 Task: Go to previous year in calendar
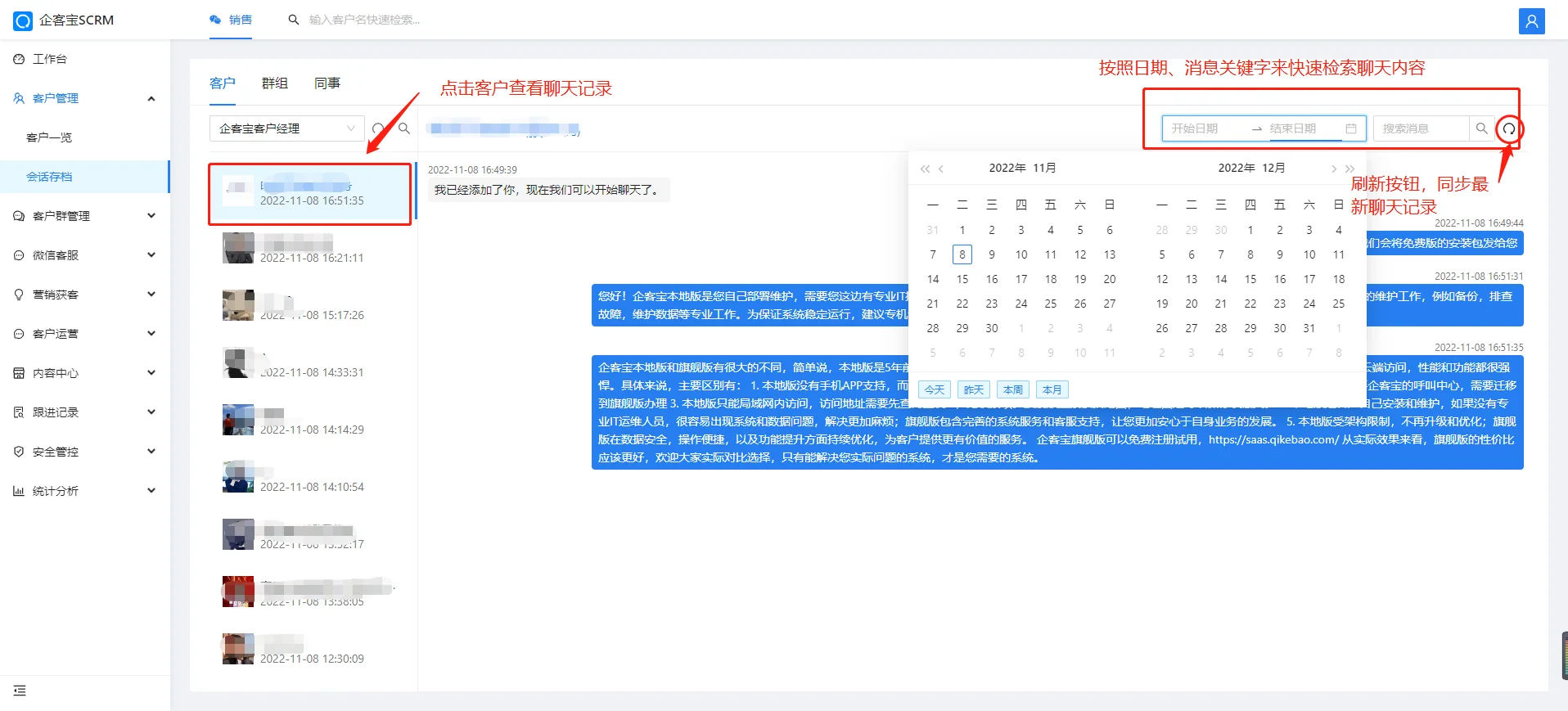click(925, 169)
